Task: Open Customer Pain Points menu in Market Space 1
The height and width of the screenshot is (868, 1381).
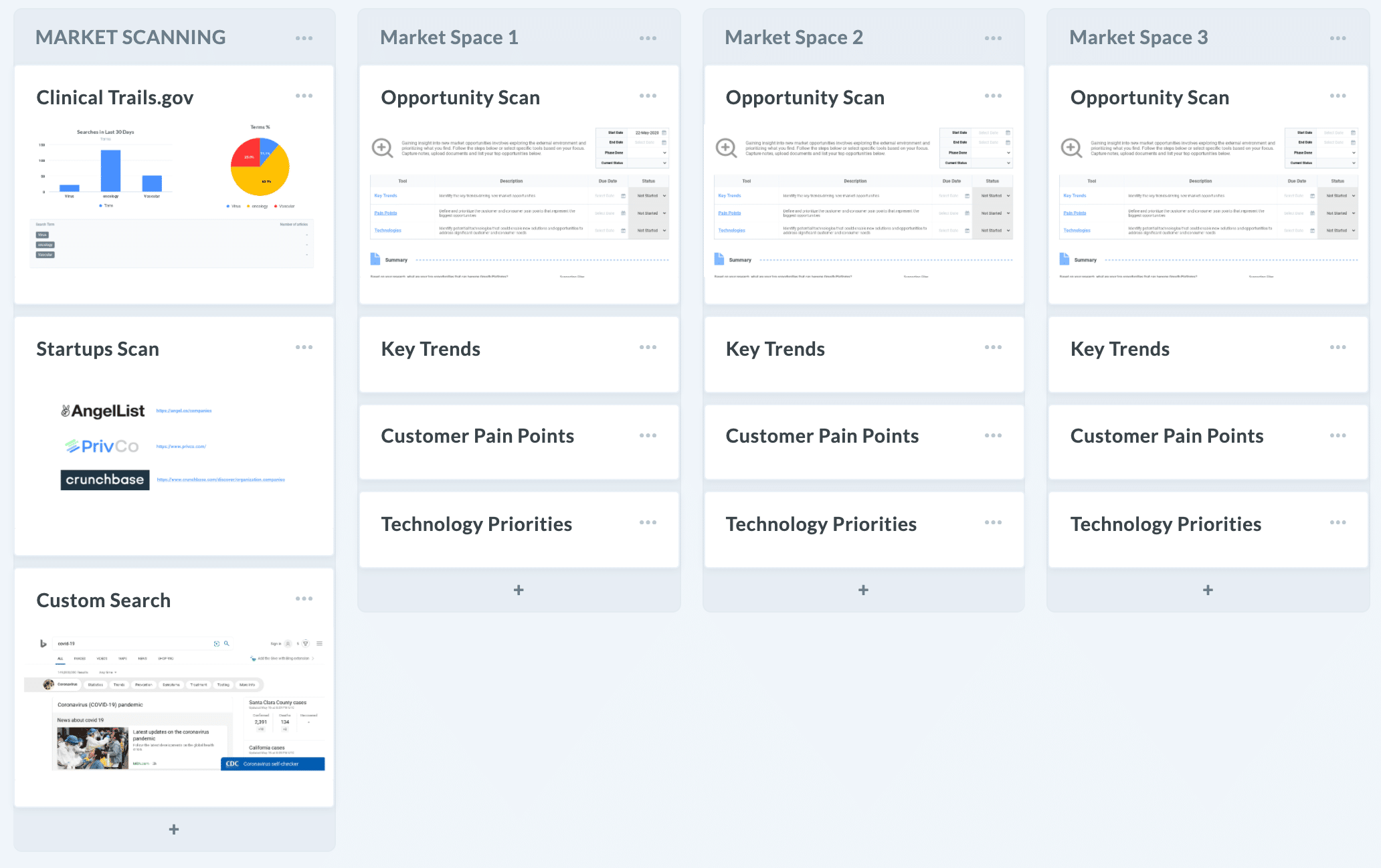Action: point(648,435)
